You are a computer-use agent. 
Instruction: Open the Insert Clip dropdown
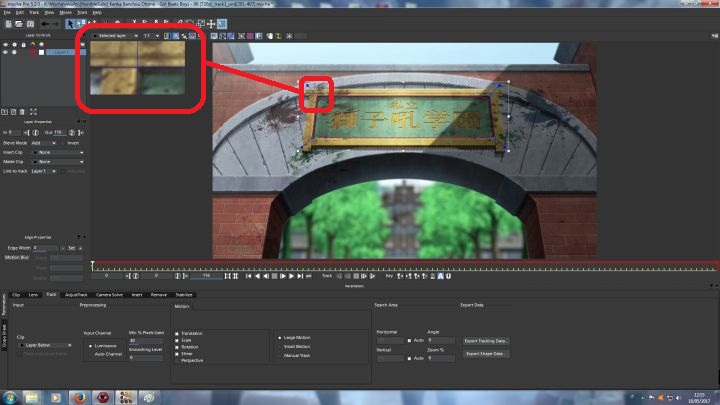(x=58, y=152)
